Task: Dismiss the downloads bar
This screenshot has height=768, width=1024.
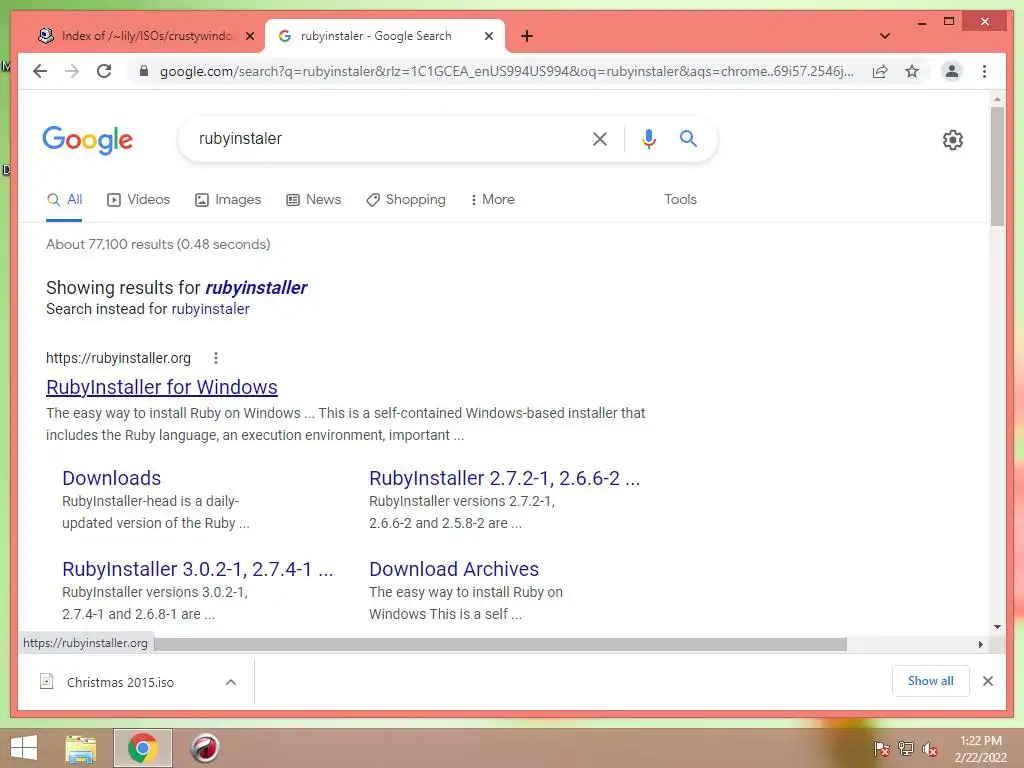Action: tap(987, 681)
